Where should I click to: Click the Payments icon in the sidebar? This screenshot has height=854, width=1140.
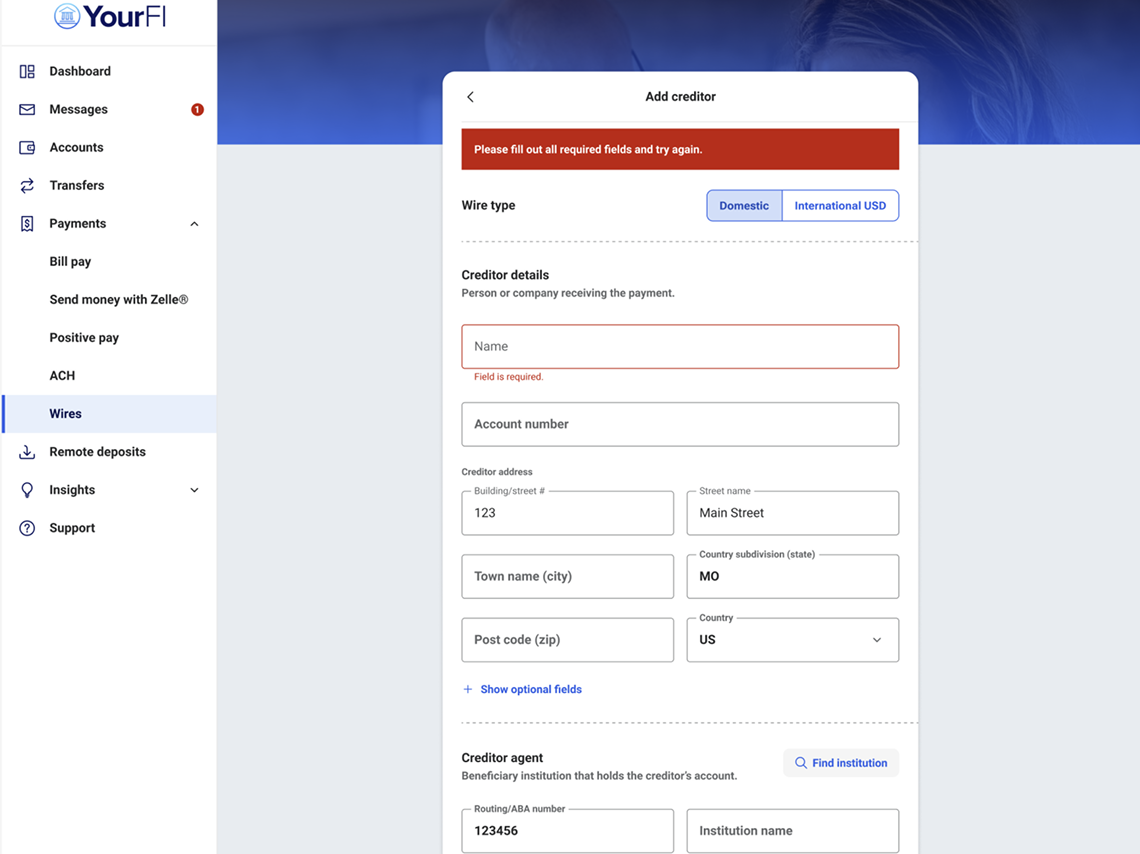[27, 223]
